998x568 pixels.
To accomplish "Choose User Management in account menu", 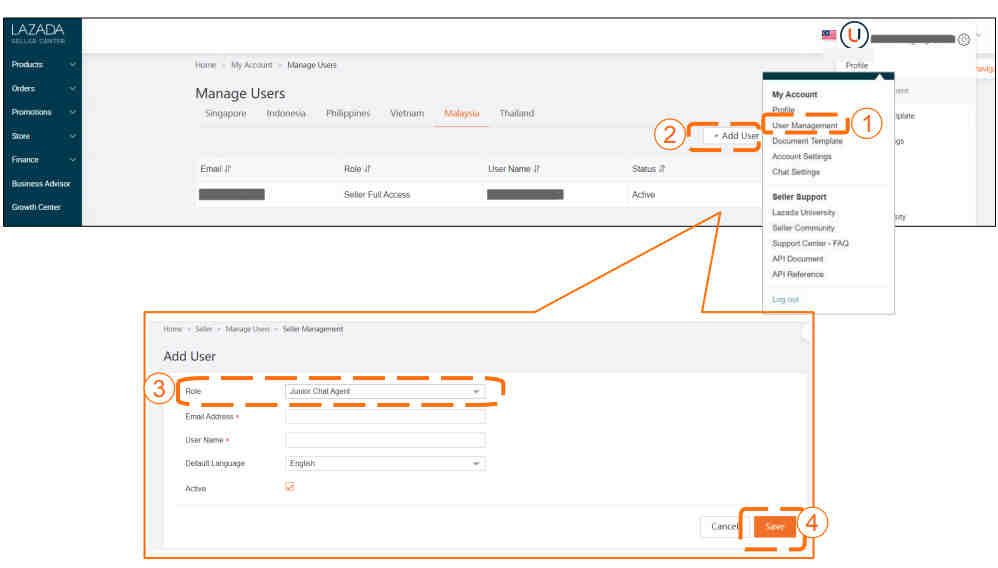I will [805, 125].
